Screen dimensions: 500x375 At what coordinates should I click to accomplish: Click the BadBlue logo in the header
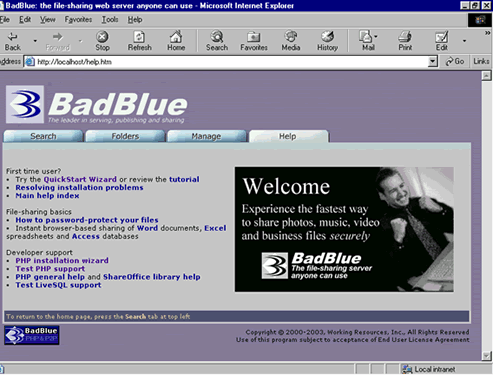[x=97, y=104]
